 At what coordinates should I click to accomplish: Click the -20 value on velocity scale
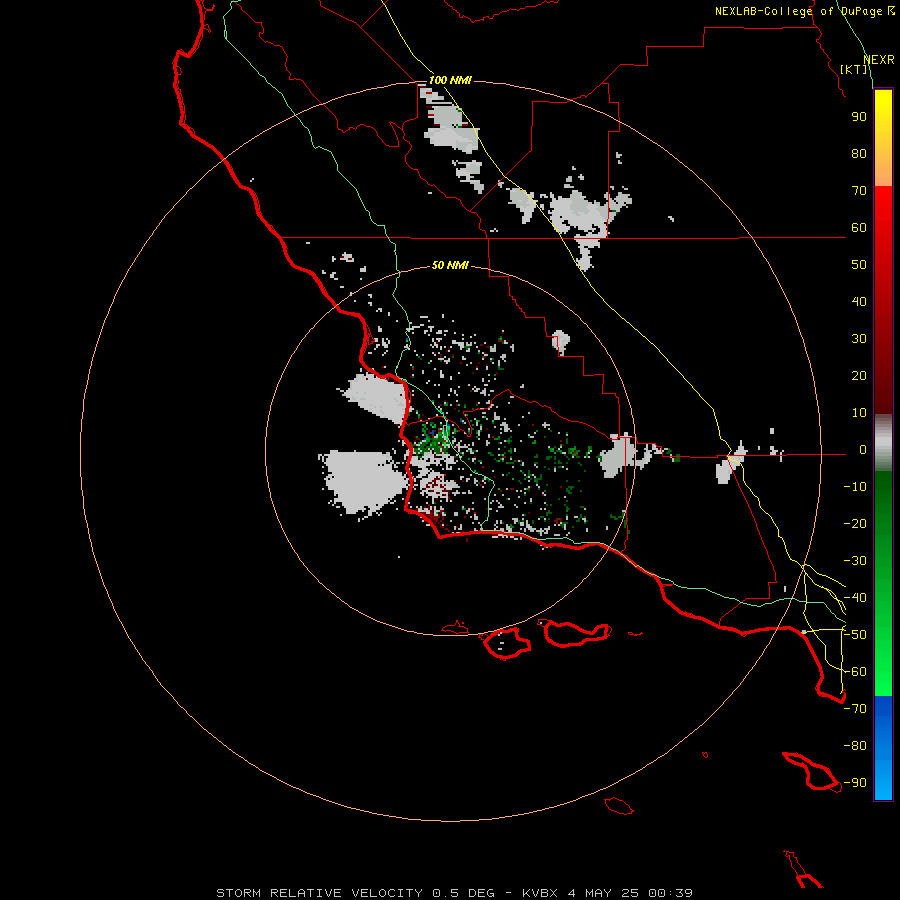tap(855, 524)
